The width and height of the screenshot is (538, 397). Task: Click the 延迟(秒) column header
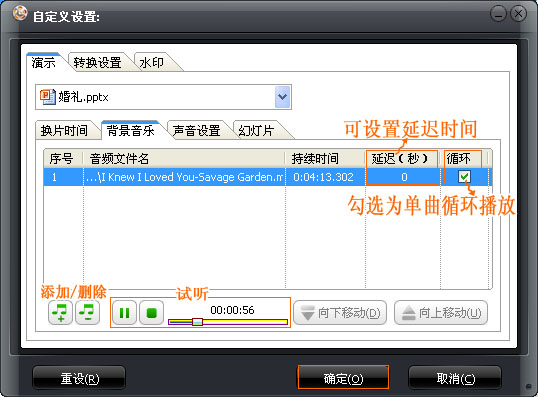click(x=402, y=159)
